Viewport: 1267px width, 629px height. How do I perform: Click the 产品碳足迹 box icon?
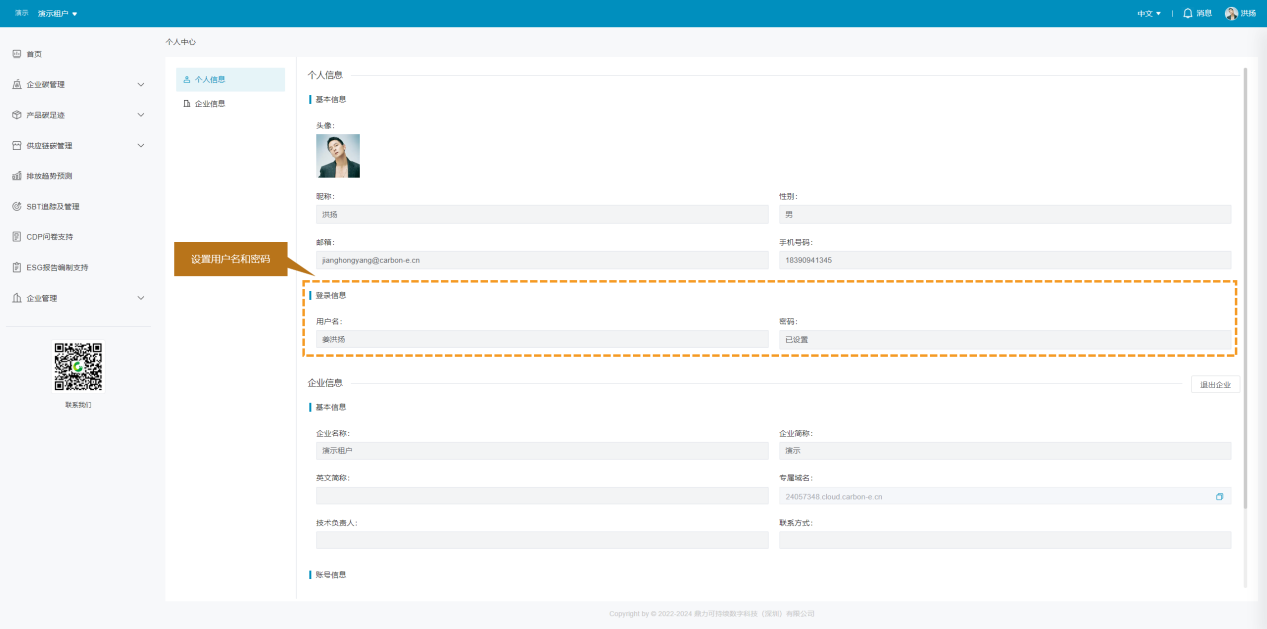tap(17, 115)
